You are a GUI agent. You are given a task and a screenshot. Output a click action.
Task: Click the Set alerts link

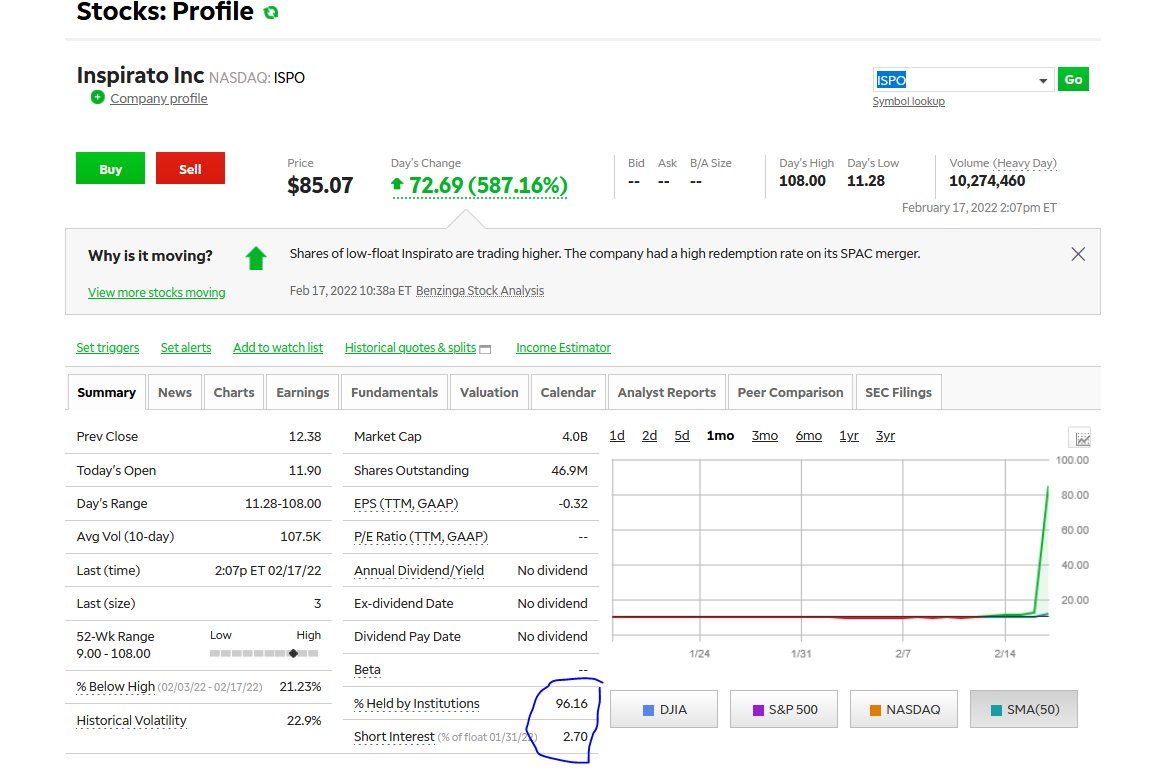click(186, 348)
